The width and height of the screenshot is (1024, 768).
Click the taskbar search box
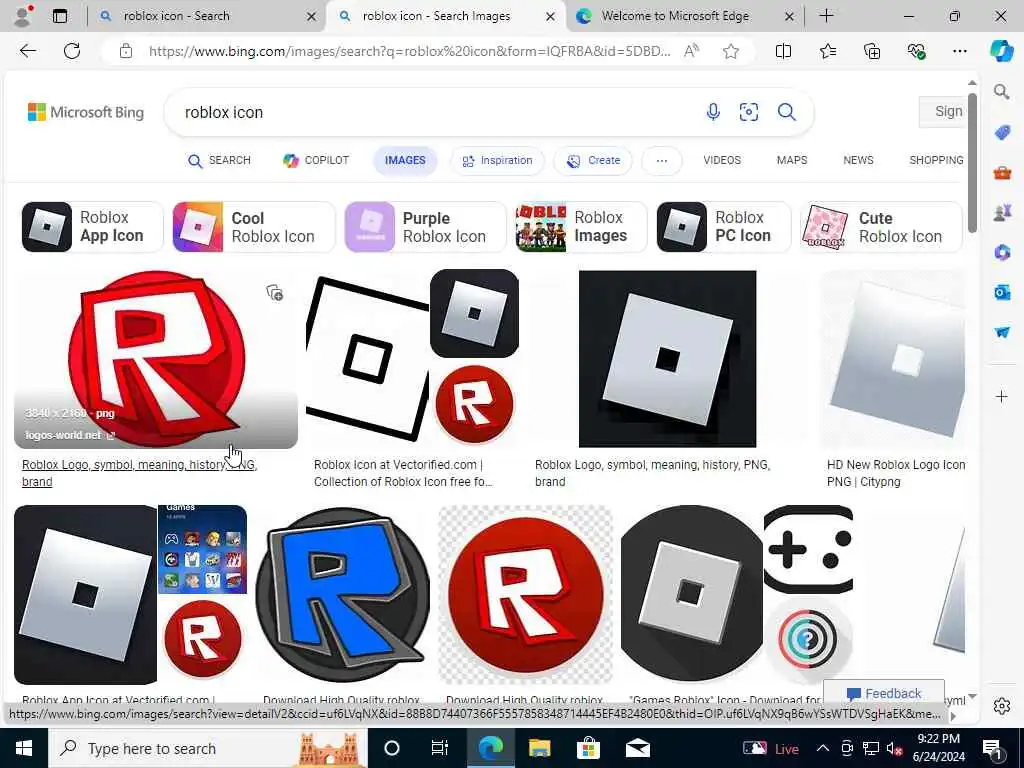coord(208,748)
